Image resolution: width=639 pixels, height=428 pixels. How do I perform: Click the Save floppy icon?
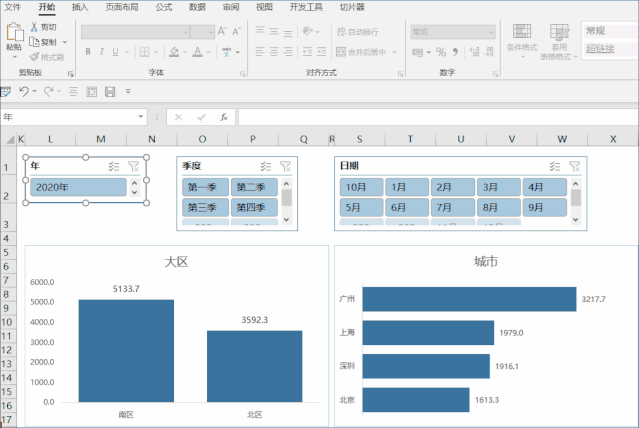pyautogui.click(x=110, y=91)
